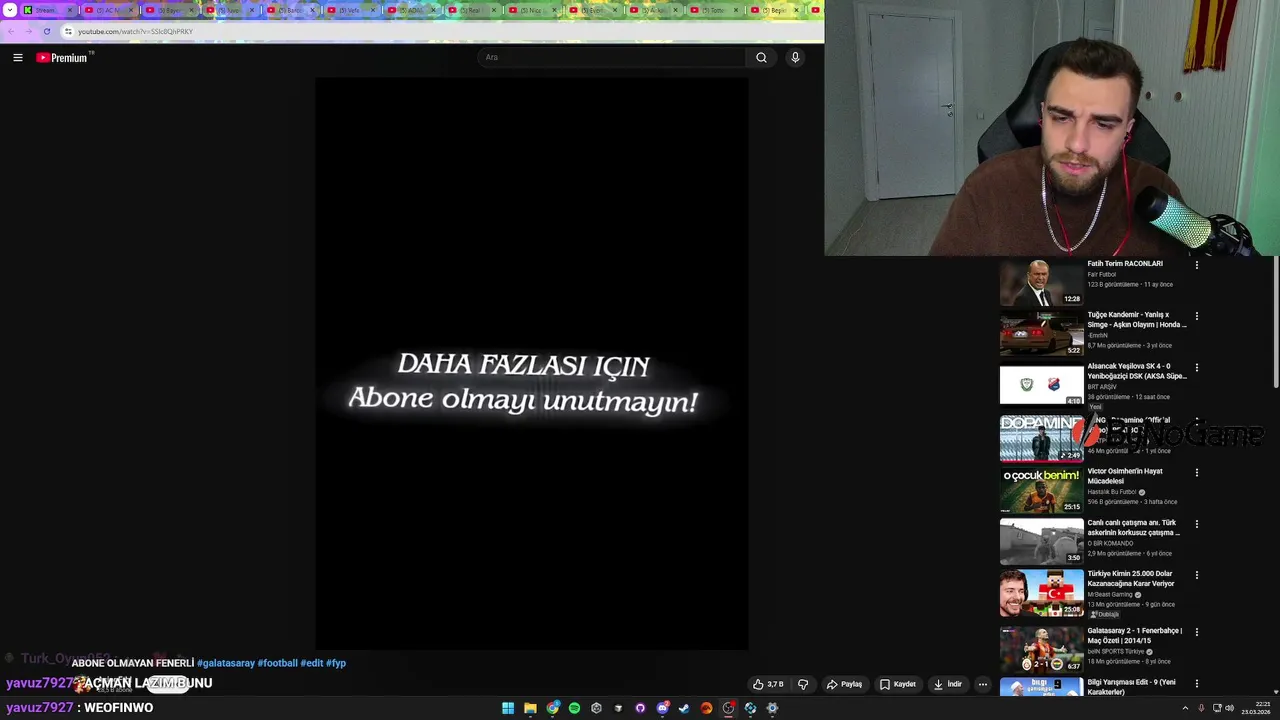Open GitHub Desktop from taskbar
1280x720 pixels.
coord(640,708)
